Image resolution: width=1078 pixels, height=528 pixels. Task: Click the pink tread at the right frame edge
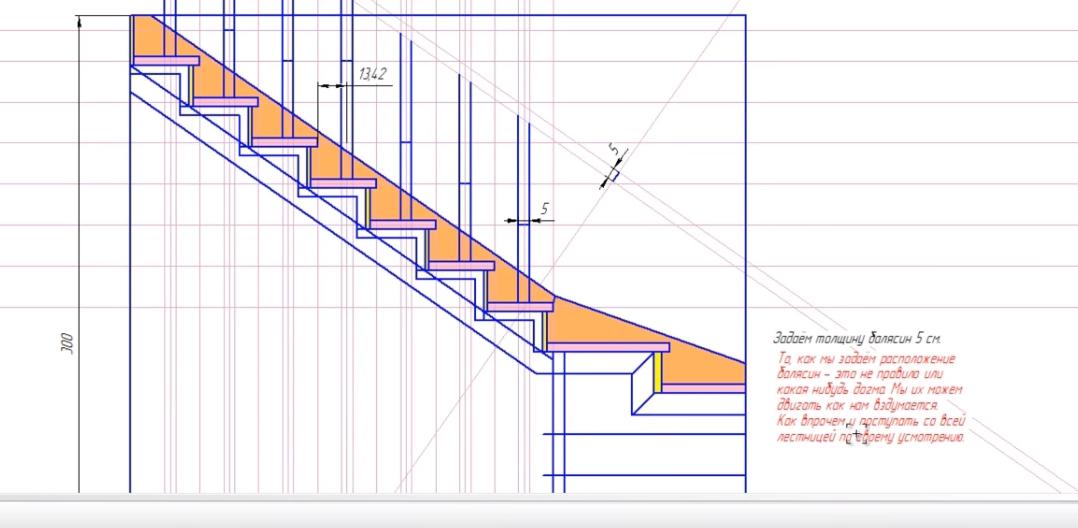(705, 388)
